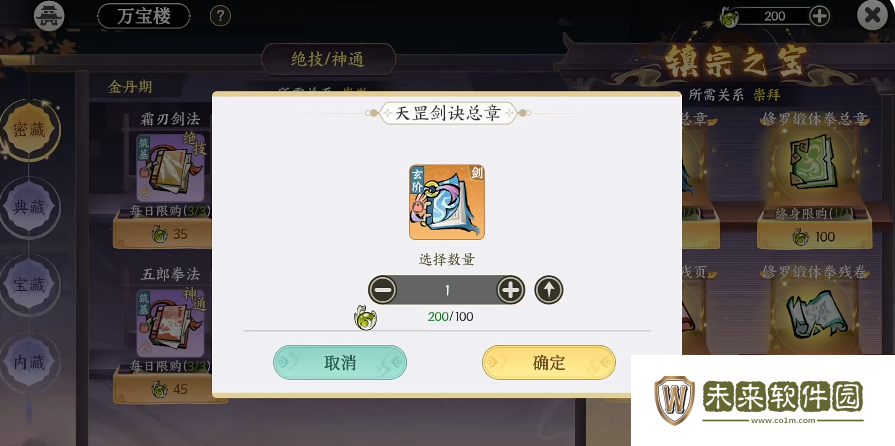The width and height of the screenshot is (895, 446).
Task: Select the 密藏 side tab
Action: click(29, 130)
